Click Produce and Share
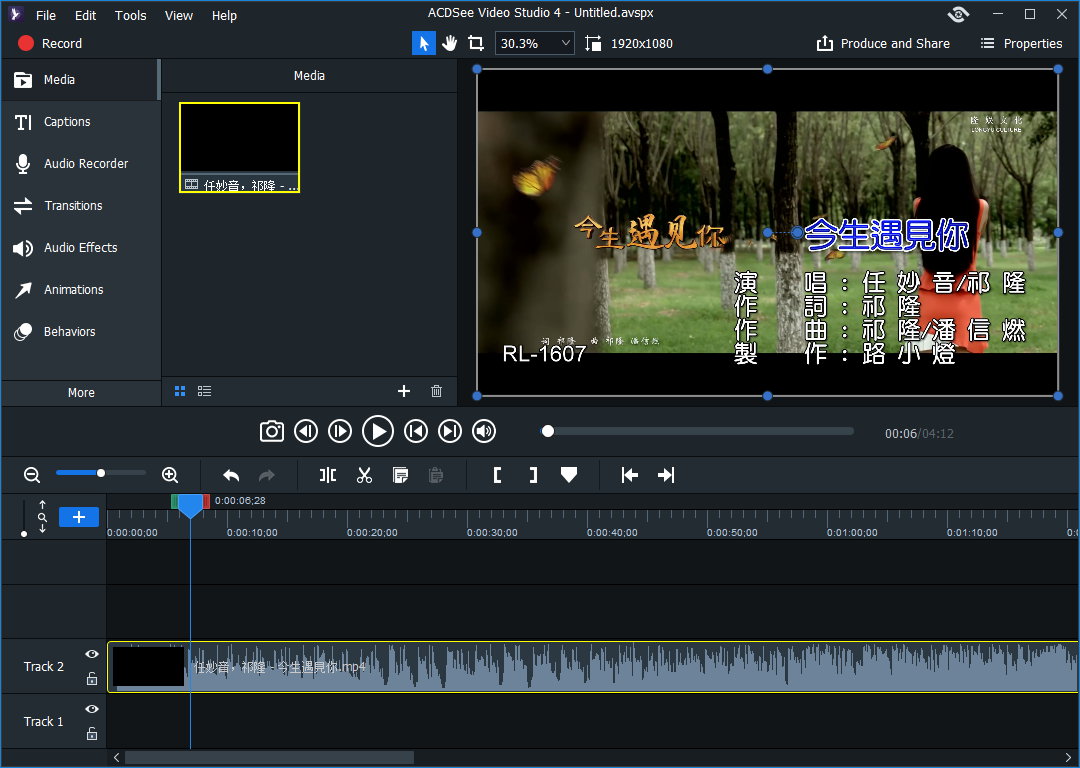Viewport: 1080px width, 768px height. tap(883, 43)
